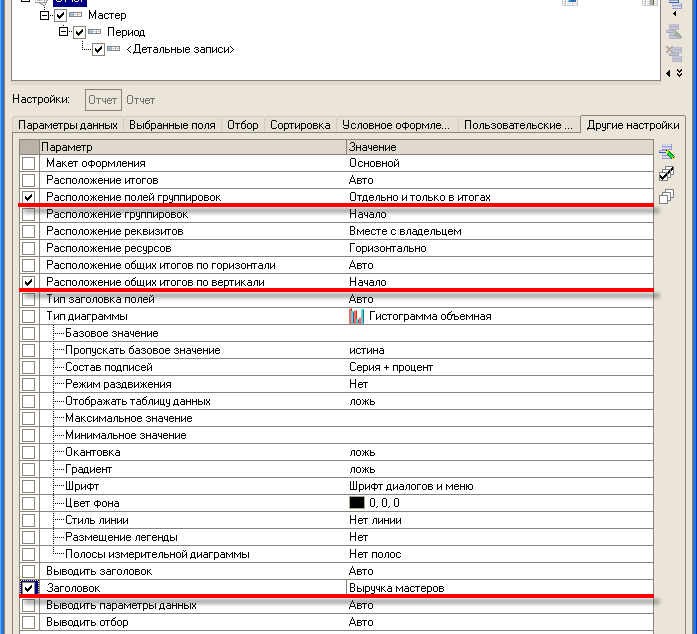Click the move-left arrow under structure toolbar
This screenshot has width=697, height=634.
tap(669, 73)
